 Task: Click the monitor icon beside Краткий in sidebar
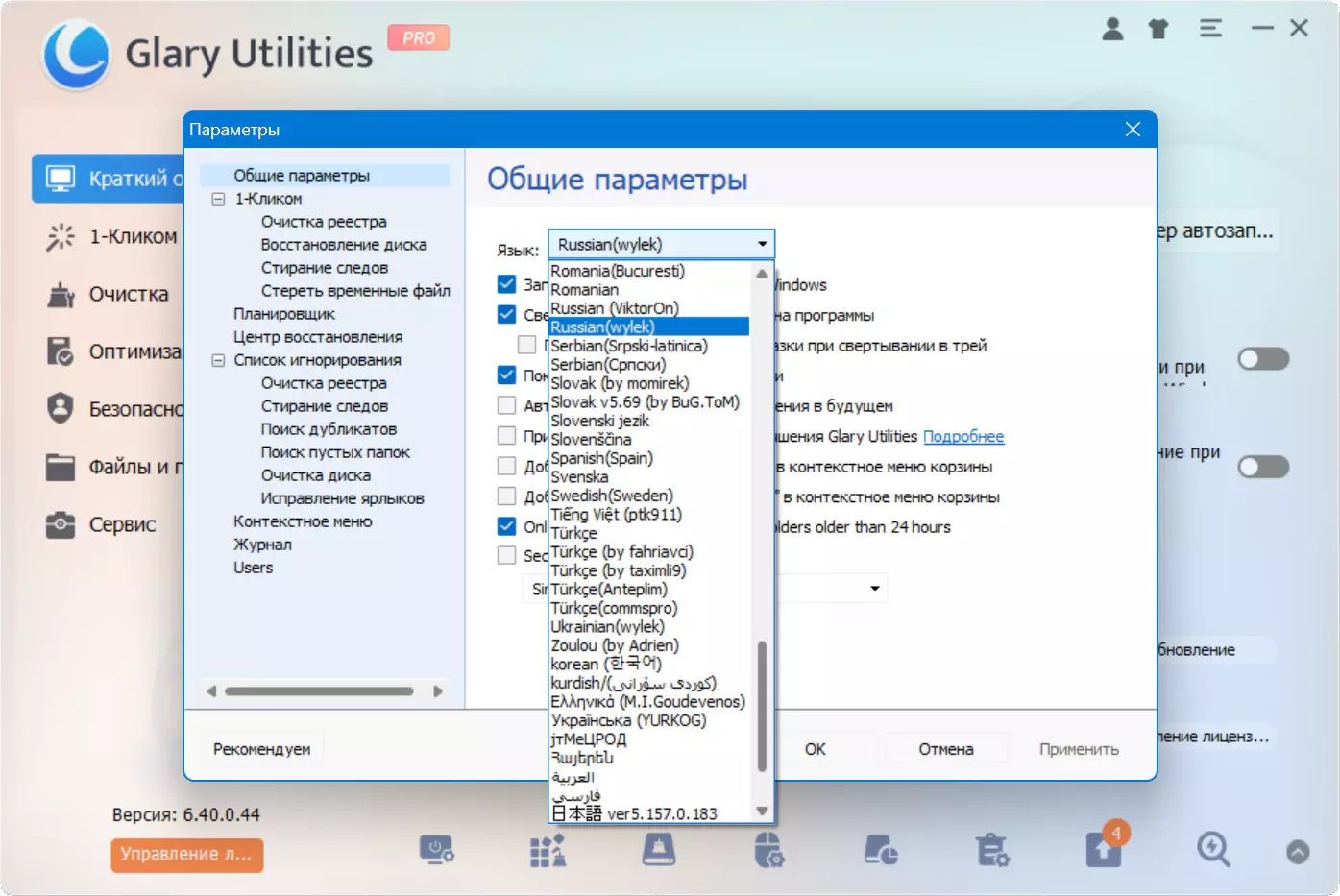coord(61,179)
